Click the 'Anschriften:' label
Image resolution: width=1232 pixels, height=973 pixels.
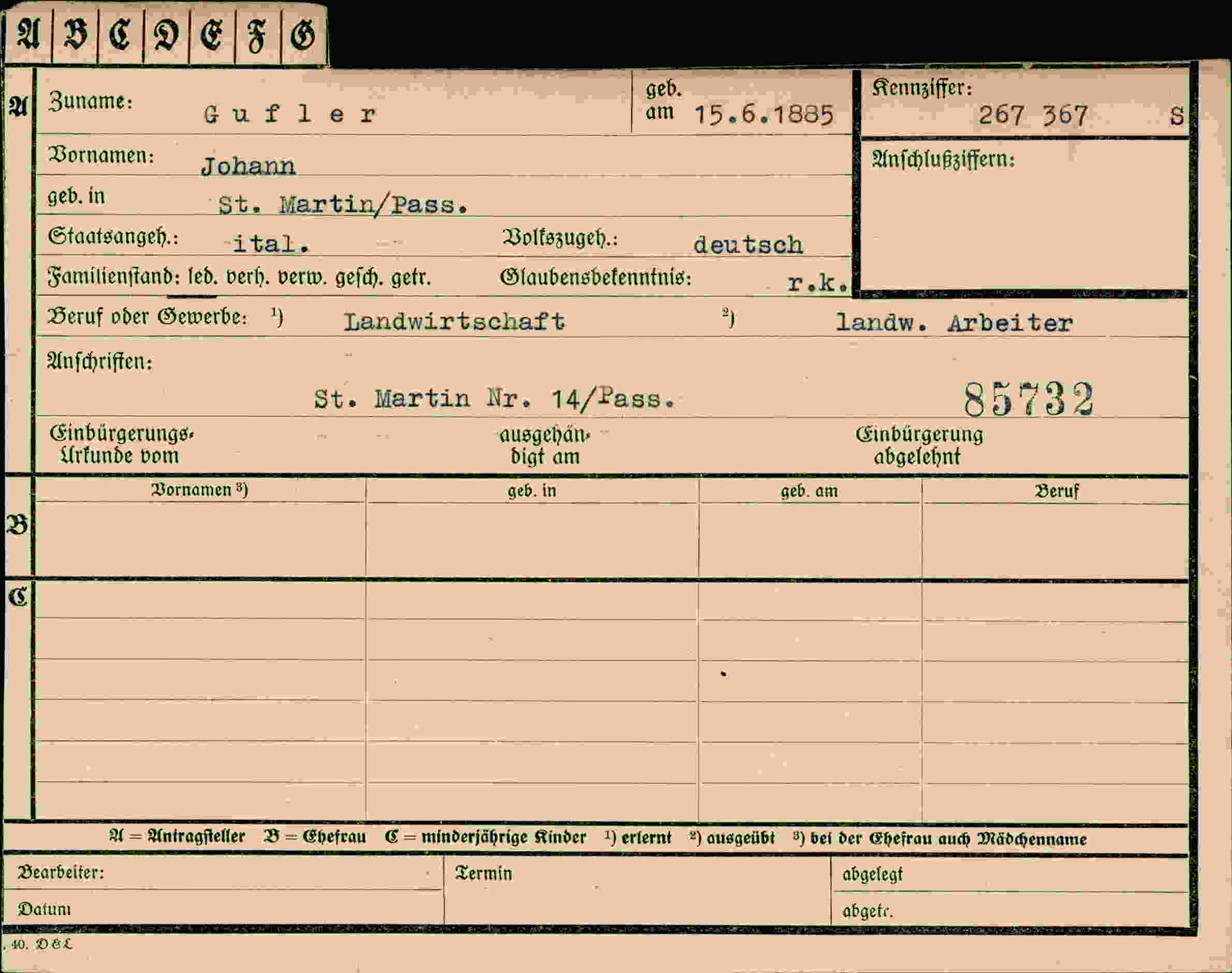pyautogui.click(x=100, y=361)
